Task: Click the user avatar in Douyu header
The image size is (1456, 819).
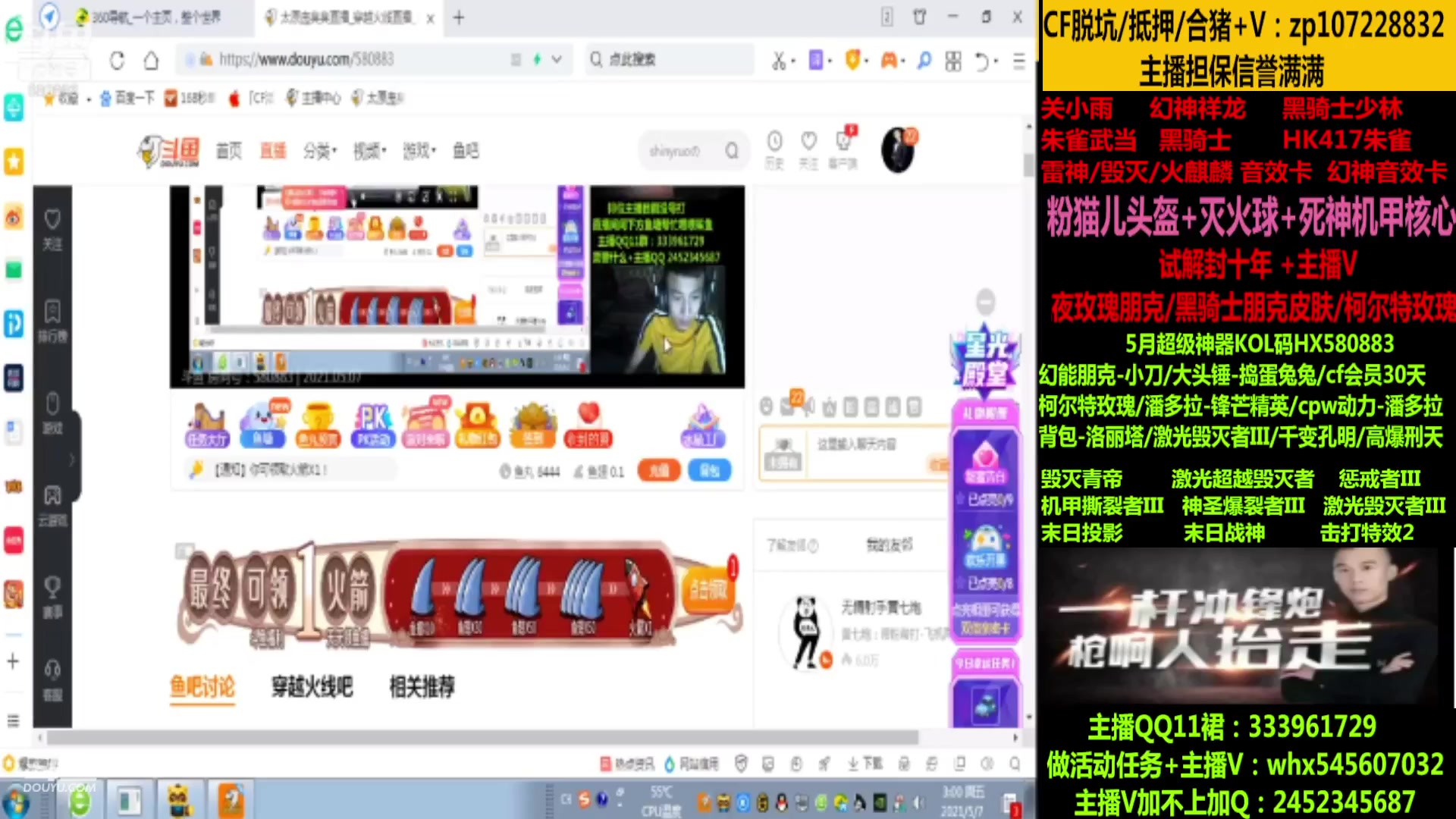Action: [899, 150]
